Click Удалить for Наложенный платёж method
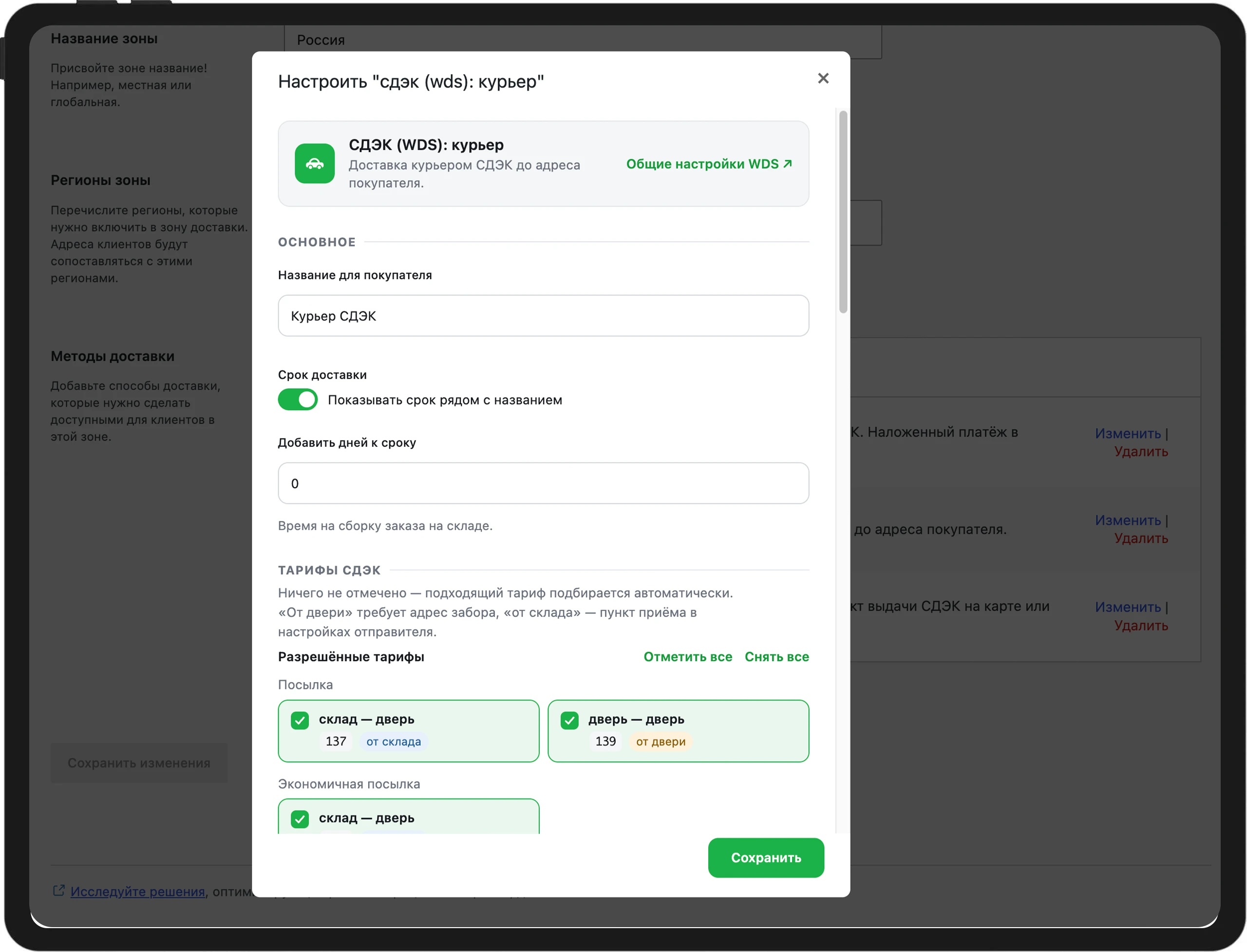The image size is (1247, 952). pos(1140,451)
